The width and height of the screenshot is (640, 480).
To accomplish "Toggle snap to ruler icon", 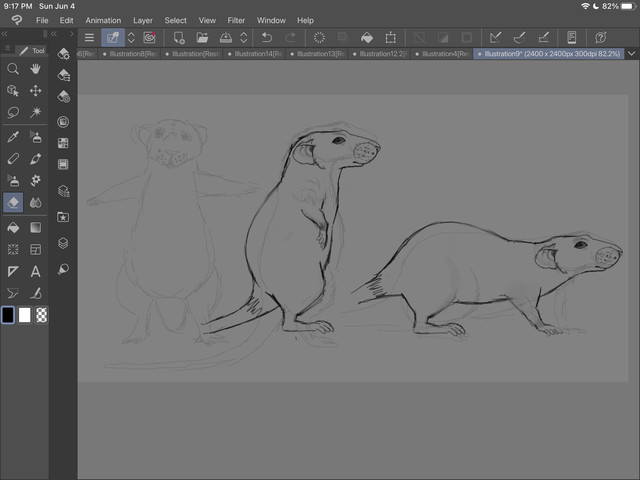I will [x=496, y=38].
